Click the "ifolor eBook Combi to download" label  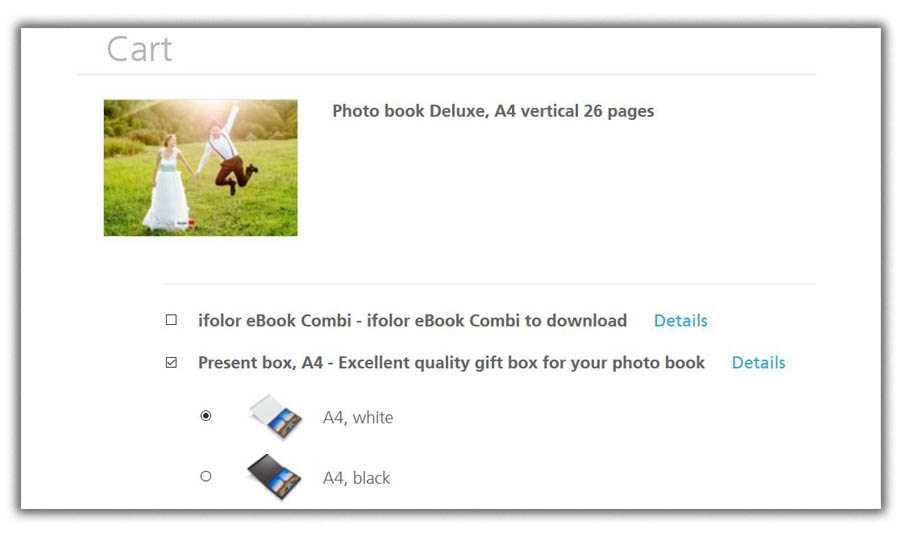pos(496,320)
